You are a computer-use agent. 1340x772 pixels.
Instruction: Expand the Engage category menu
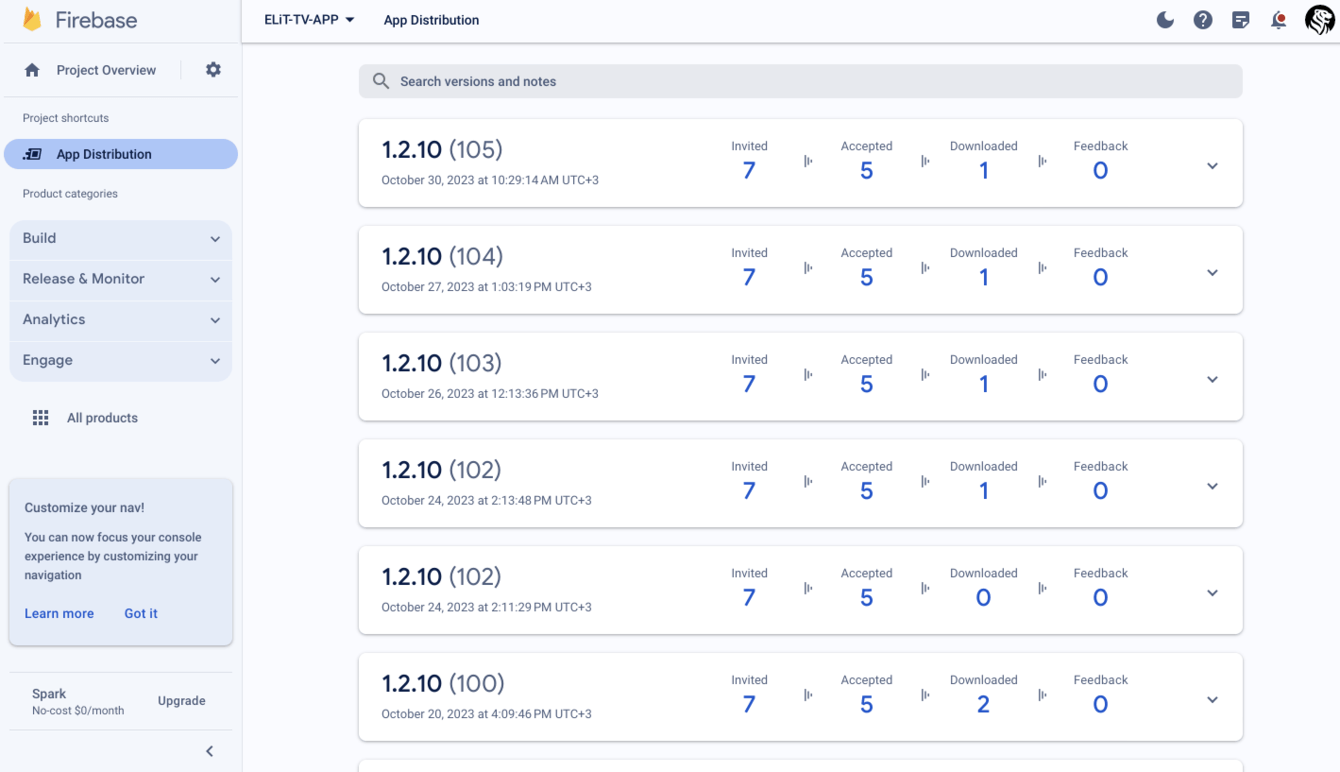tap(120, 361)
